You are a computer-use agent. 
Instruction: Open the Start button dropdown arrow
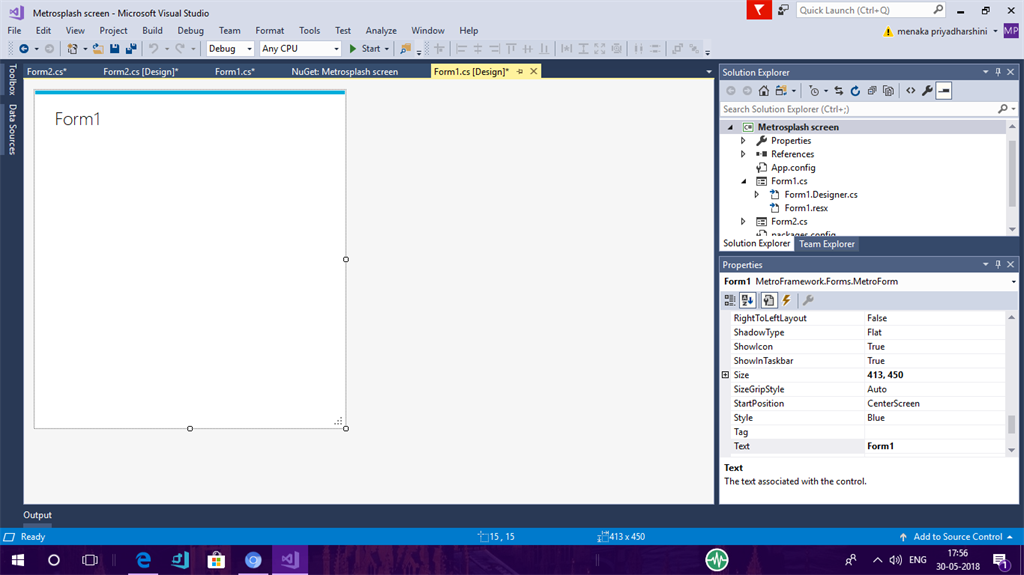pos(387,48)
